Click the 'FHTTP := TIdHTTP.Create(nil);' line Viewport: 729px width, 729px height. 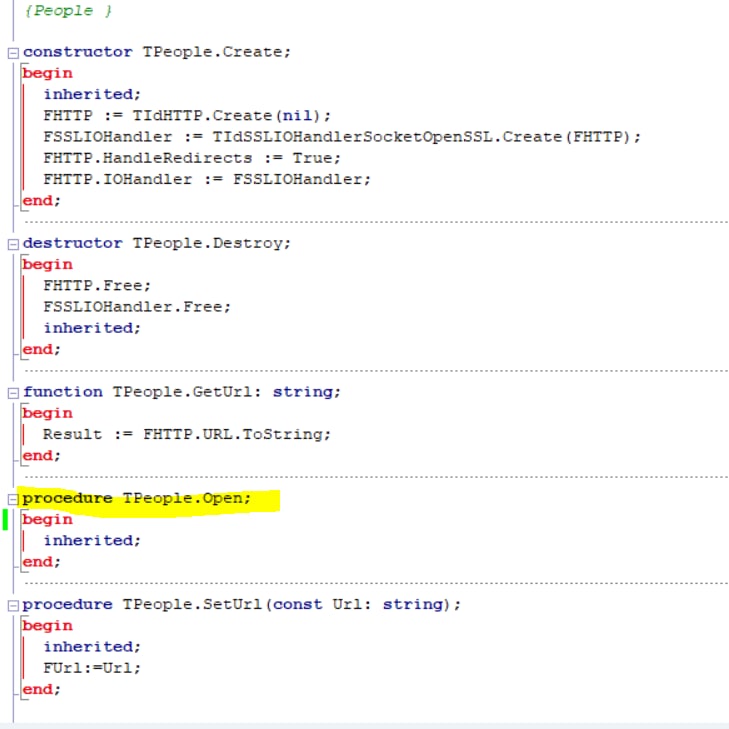(187, 115)
